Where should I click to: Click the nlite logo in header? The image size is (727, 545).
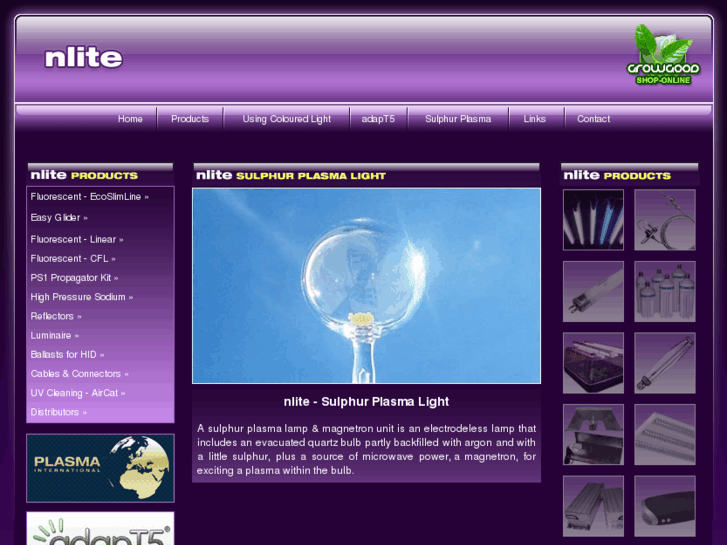(x=83, y=58)
